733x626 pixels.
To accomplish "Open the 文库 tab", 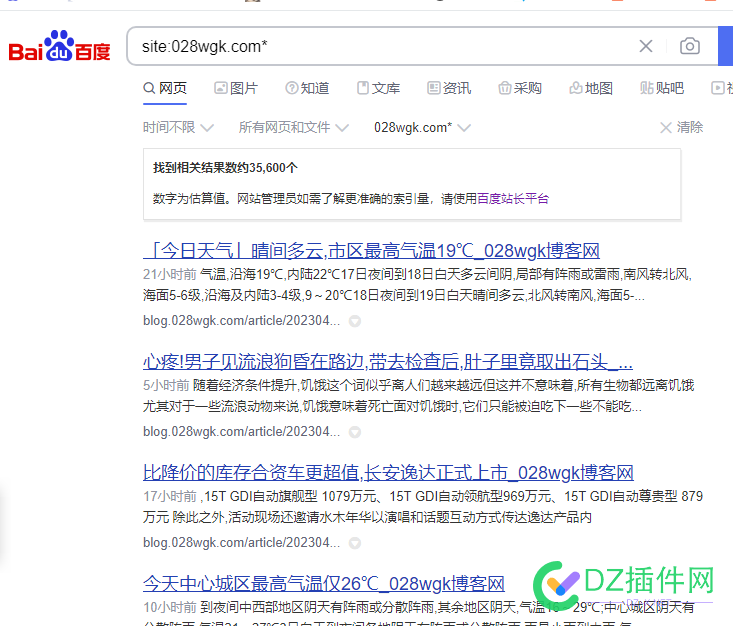I will [379, 88].
